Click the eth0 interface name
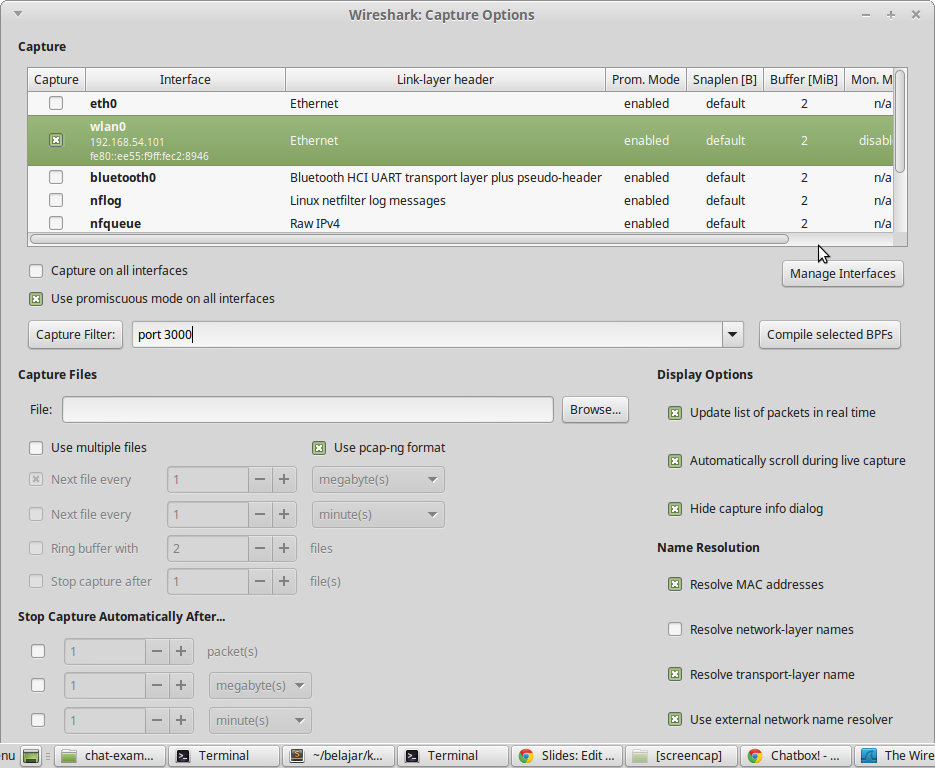Image resolution: width=935 pixels, height=768 pixels. (x=103, y=103)
